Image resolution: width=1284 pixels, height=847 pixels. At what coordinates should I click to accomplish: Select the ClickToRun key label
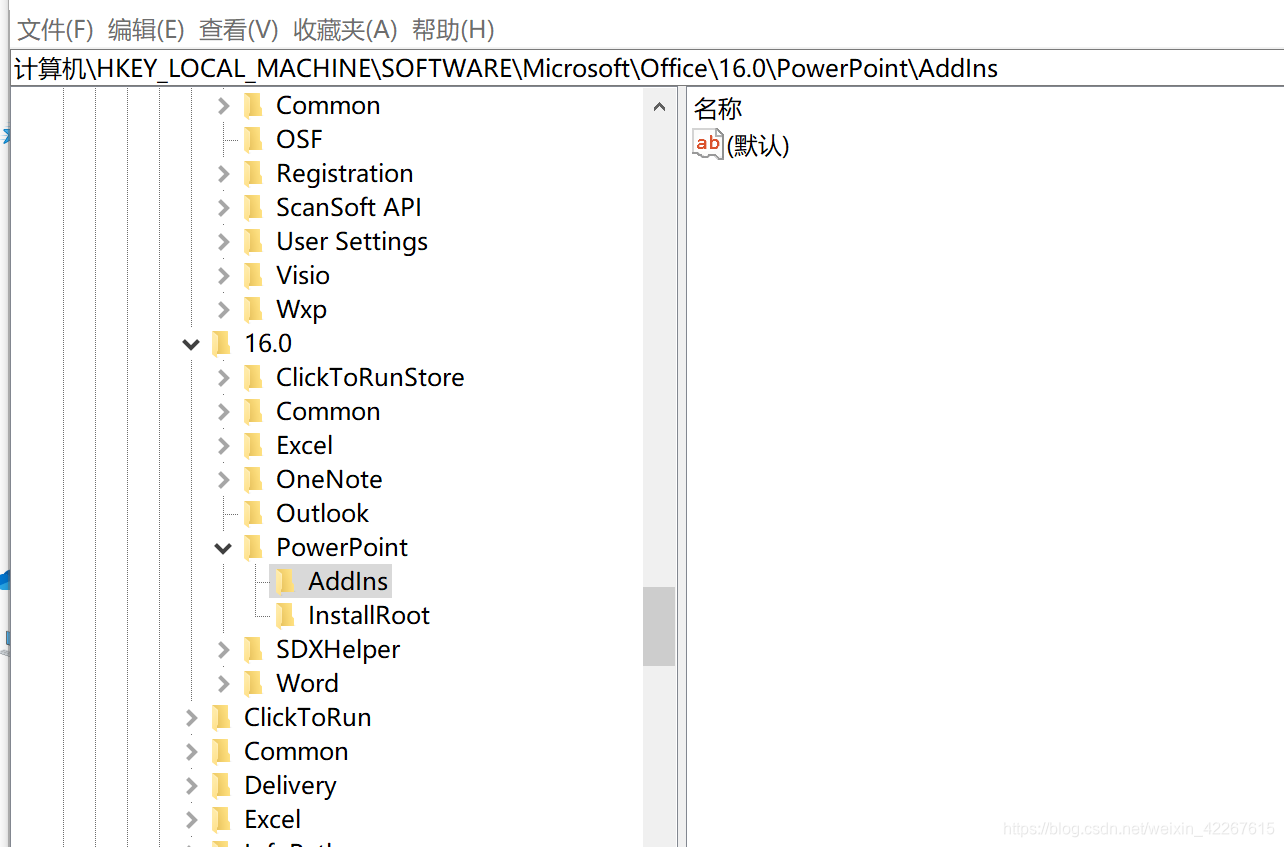coord(307,717)
